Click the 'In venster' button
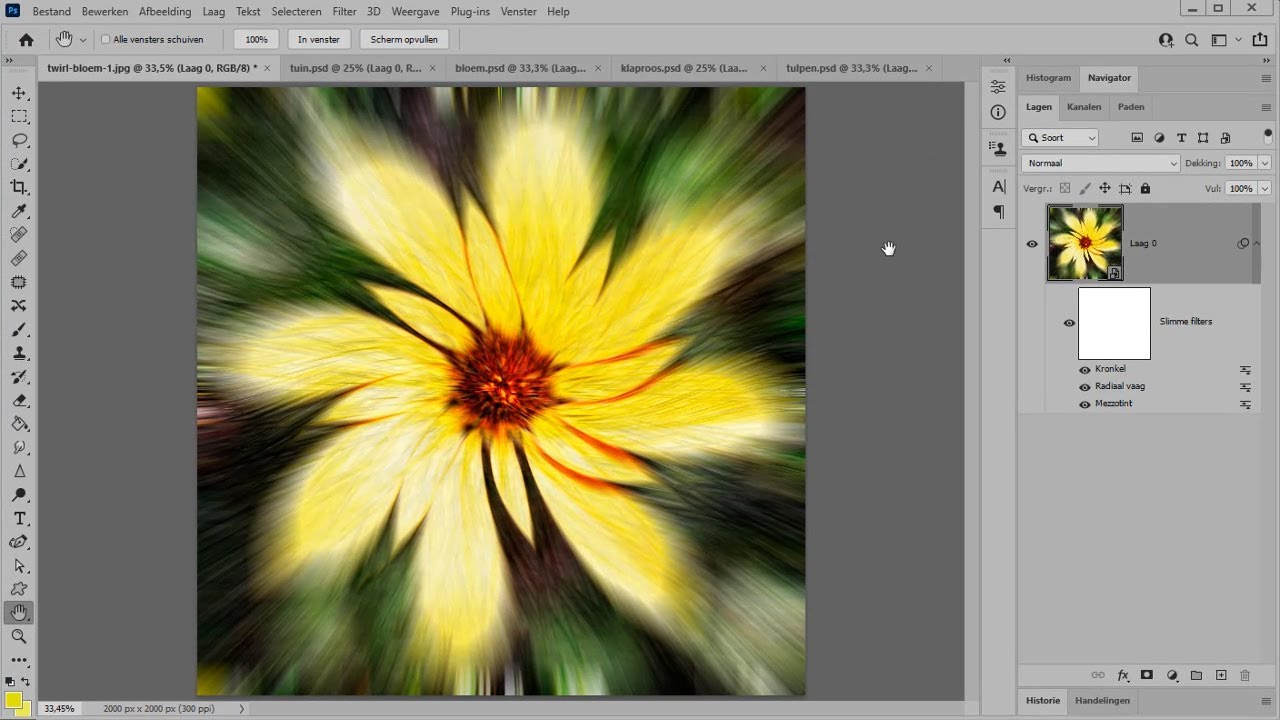Screen dimensions: 1280x720 point(319,40)
